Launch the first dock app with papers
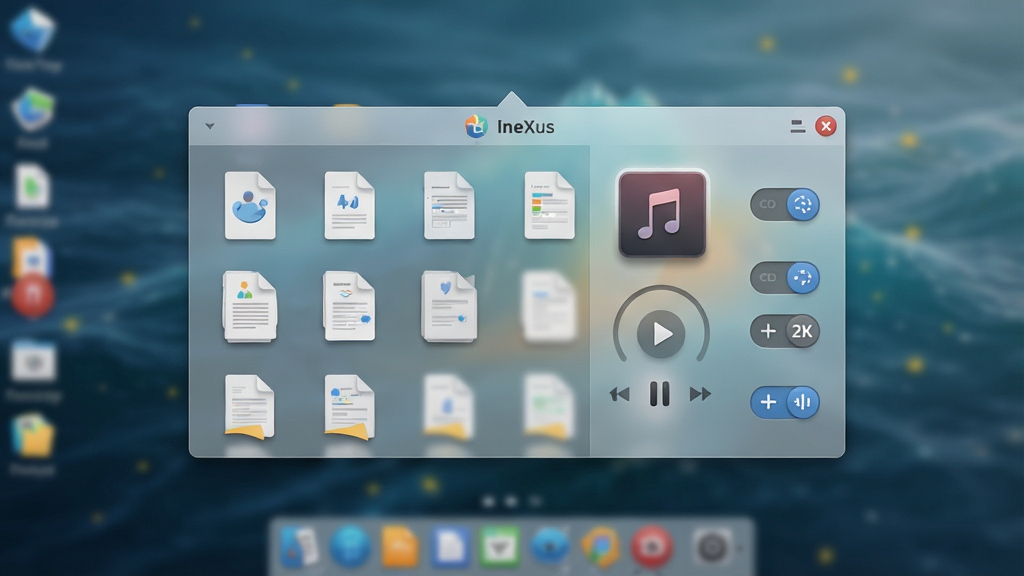The image size is (1024, 576). click(300, 547)
